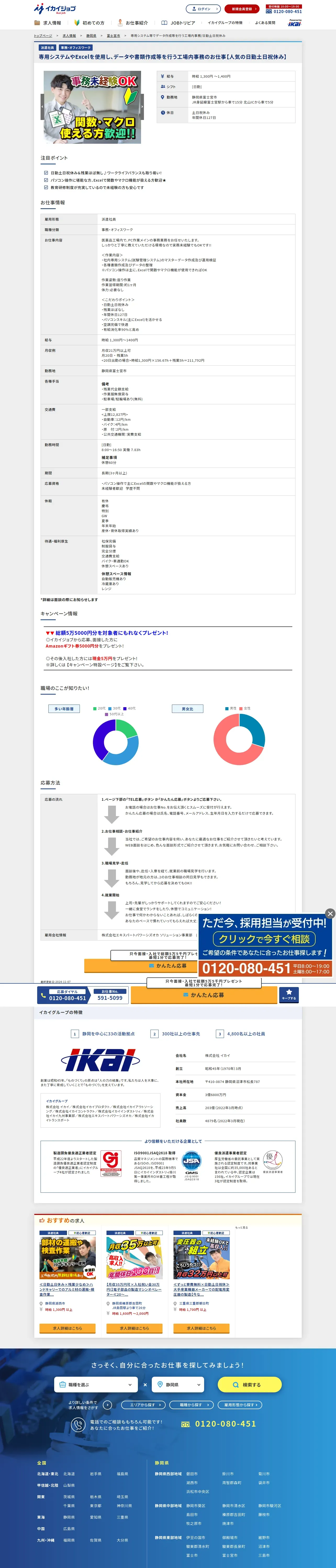336x1568 pixels.
Task: Click the クリックで今すぐ相談 popup button
Action: 265,939
